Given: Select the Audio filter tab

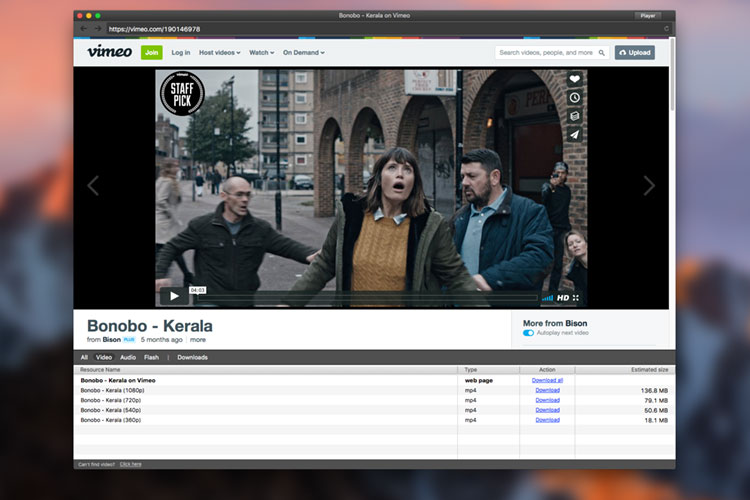Looking at the screenshot, I should (x=128, y=357).
